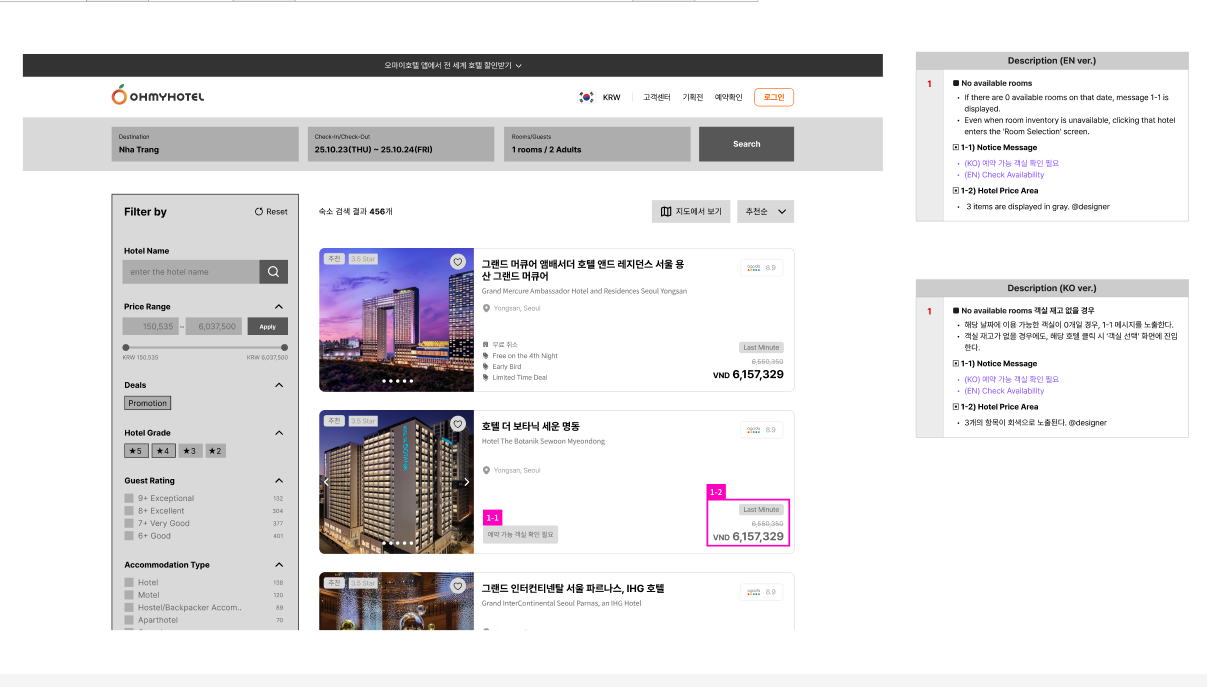Open 예약확인 in header
Image resolution: width=1207 pixels, height=687 pixels.
coord(729,98)
